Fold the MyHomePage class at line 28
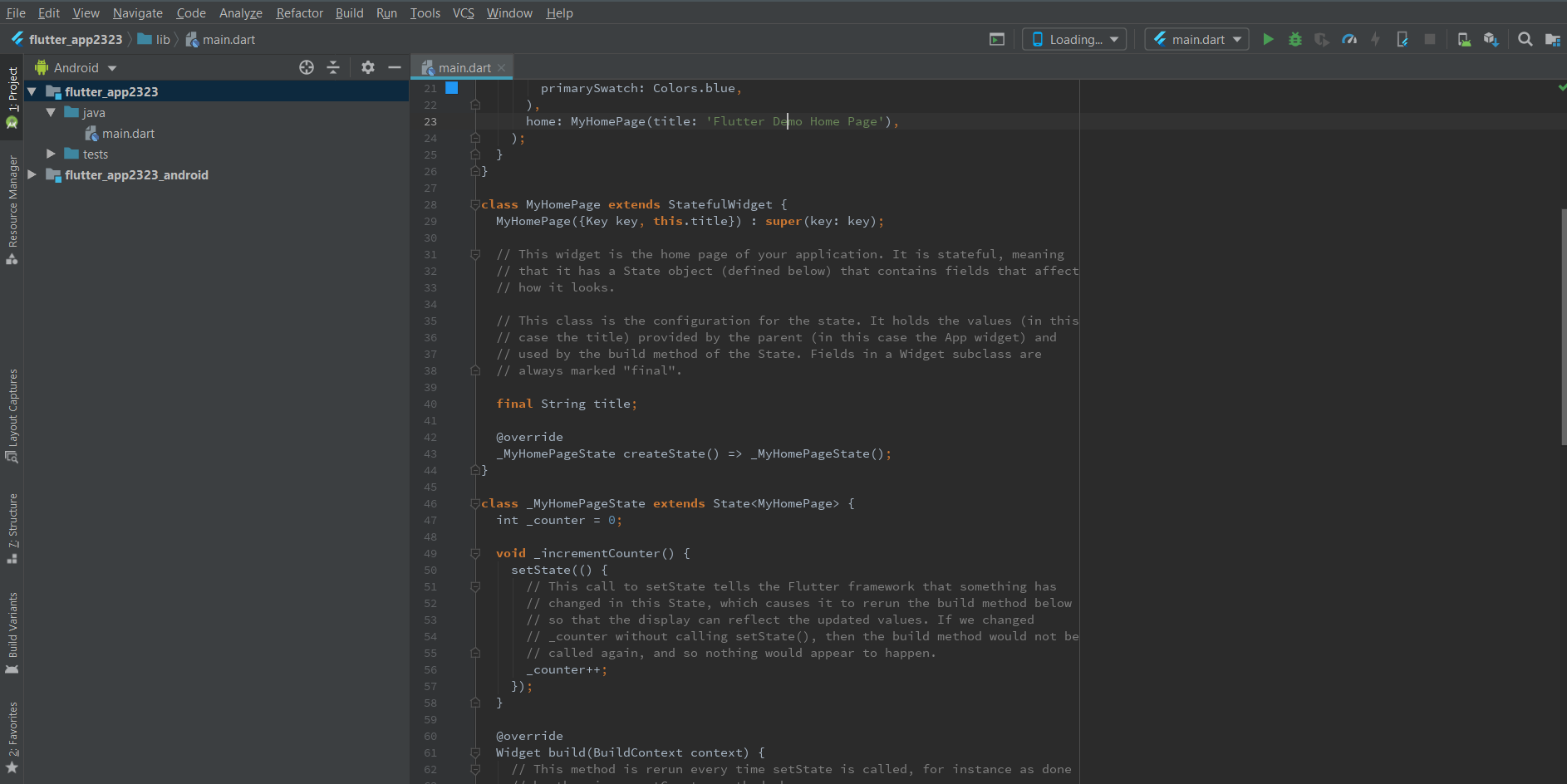Viewport: 1567px width, 784px height. pyautogui.click(x=475, y=204)
